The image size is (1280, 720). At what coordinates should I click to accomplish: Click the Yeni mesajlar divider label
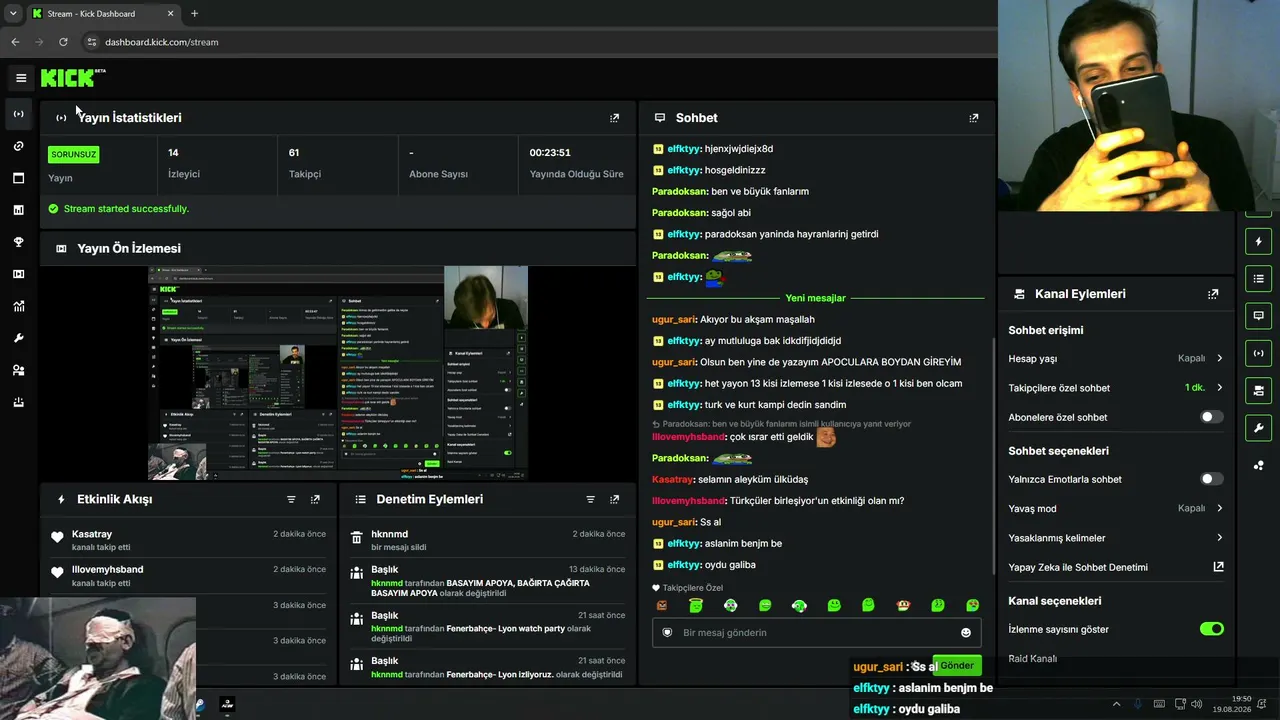tap(815, 298)
